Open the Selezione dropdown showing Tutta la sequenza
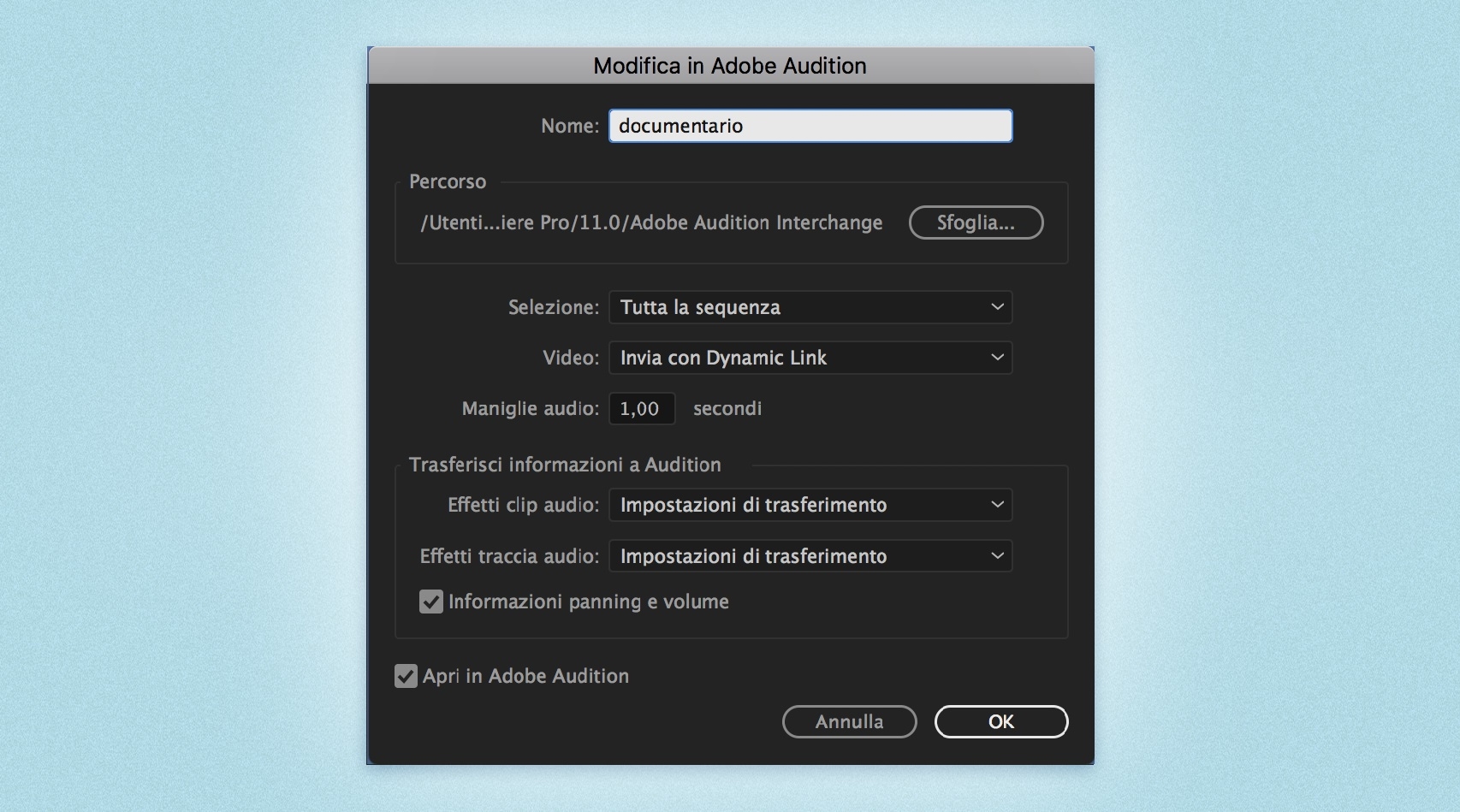Viewport: 1460px width, 812px height. point(810,307)
